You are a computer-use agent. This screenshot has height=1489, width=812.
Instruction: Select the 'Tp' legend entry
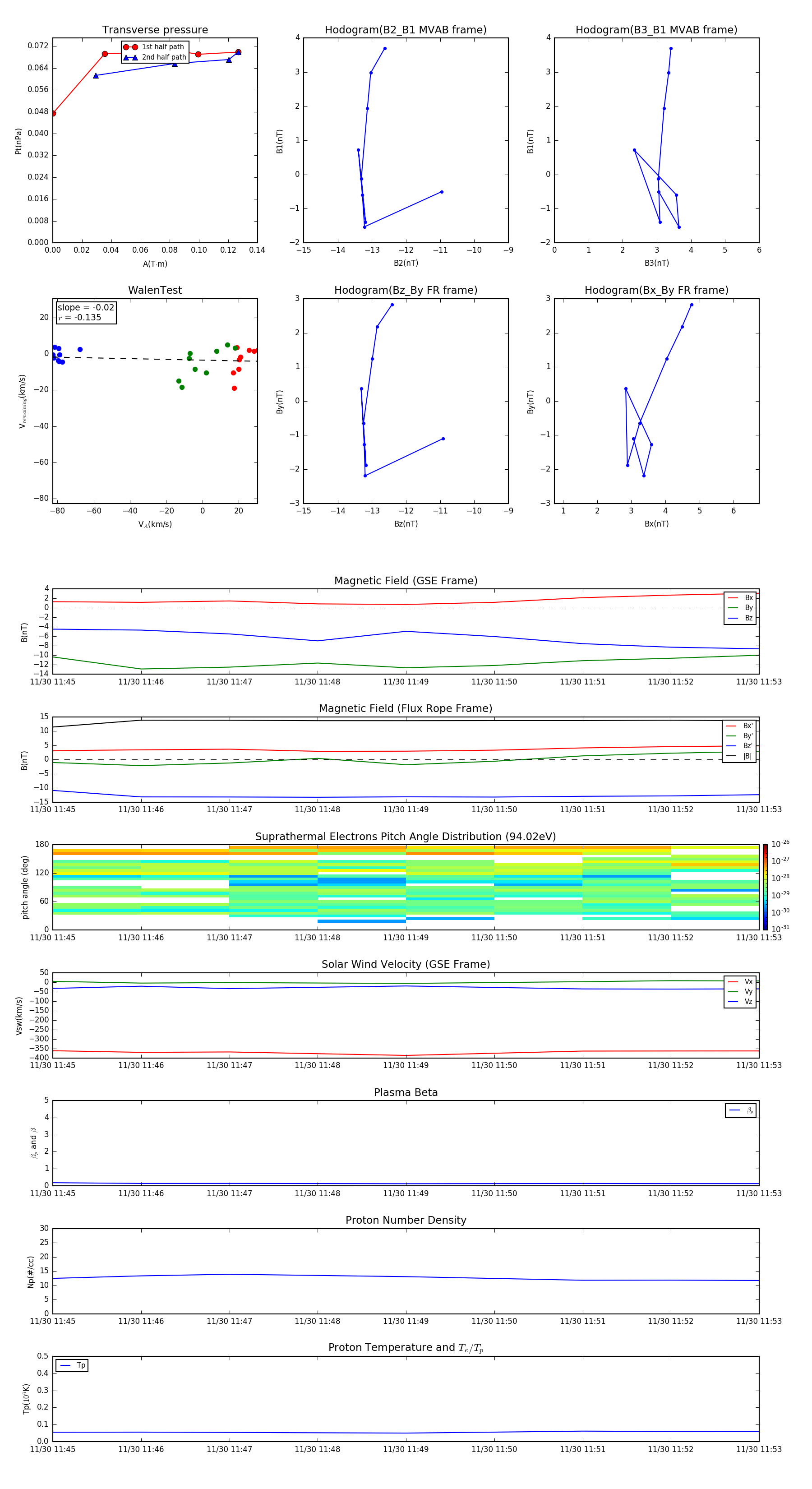tap(72, 1365)
